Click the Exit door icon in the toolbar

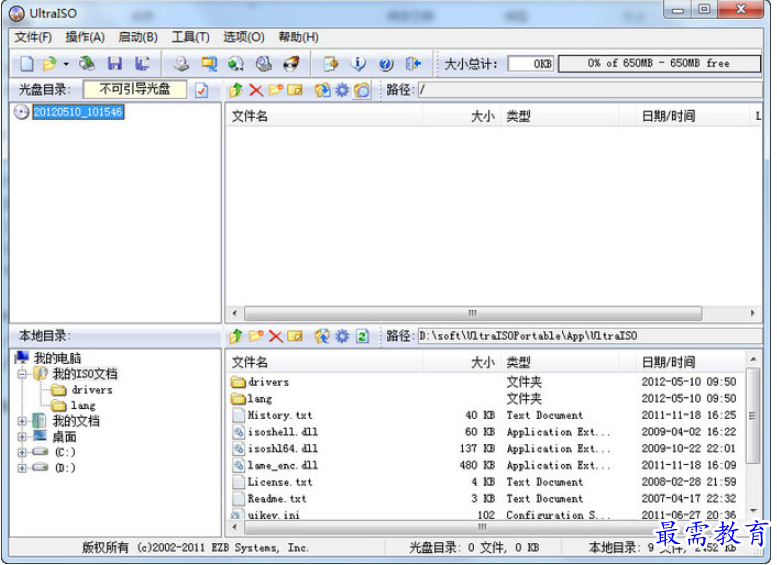pos(413,63)
